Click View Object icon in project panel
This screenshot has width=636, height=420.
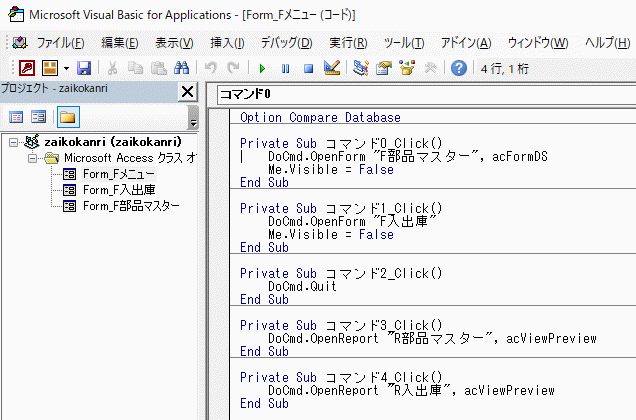coord(39,117)
